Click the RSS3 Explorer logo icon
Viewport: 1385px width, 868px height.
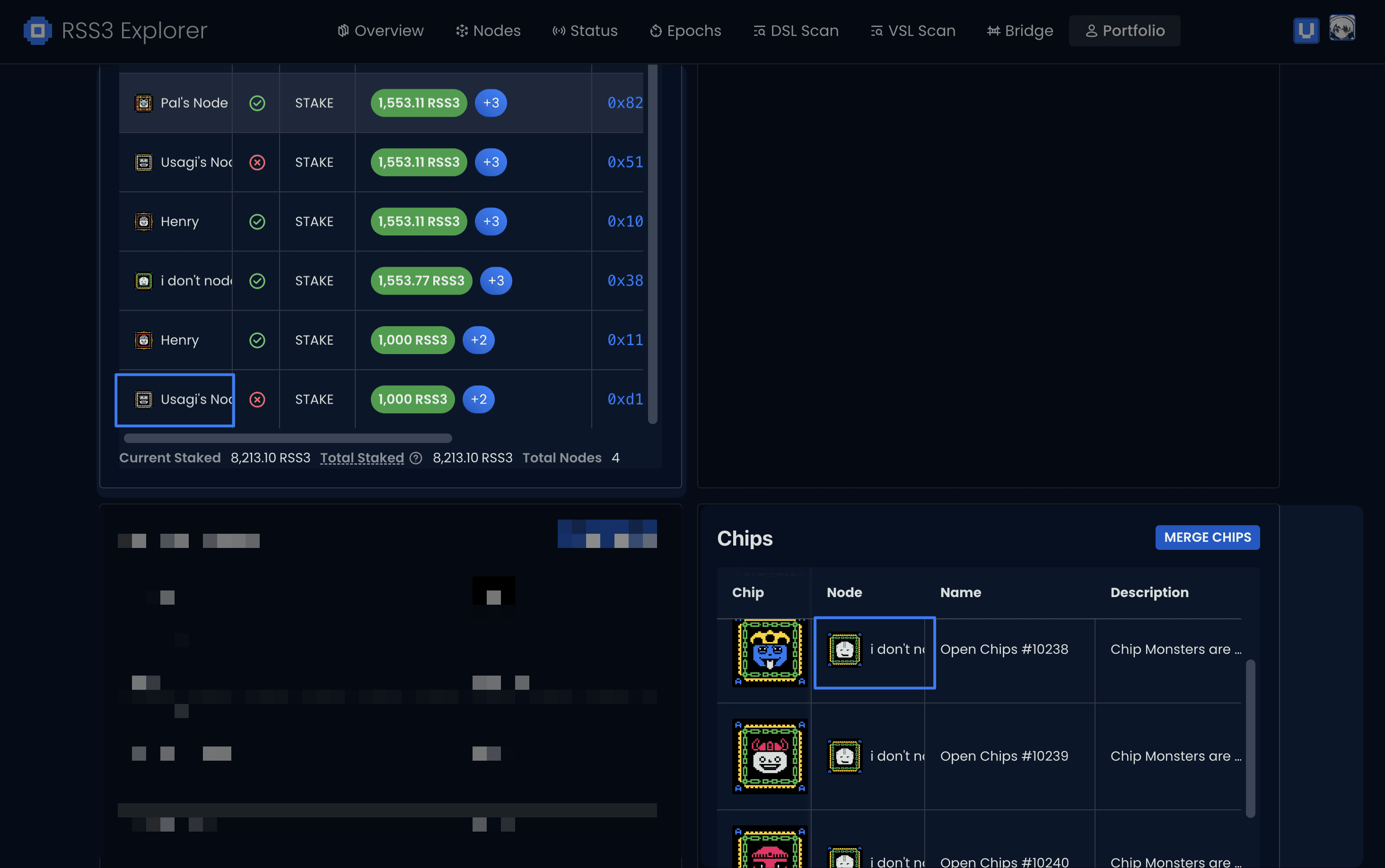tap(38, 30)
